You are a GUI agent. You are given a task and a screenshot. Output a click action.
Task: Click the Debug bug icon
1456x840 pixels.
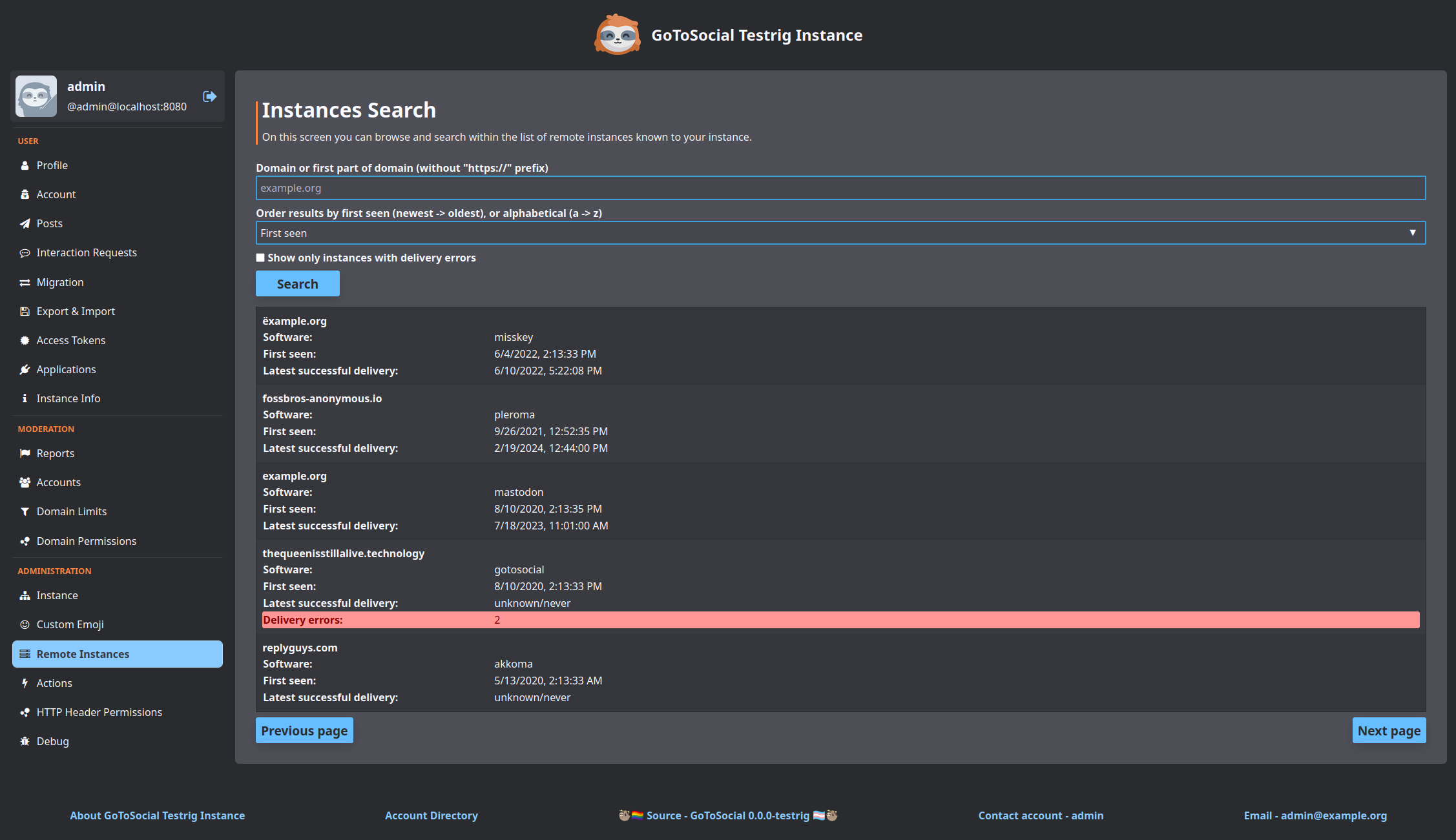[25, 741]
